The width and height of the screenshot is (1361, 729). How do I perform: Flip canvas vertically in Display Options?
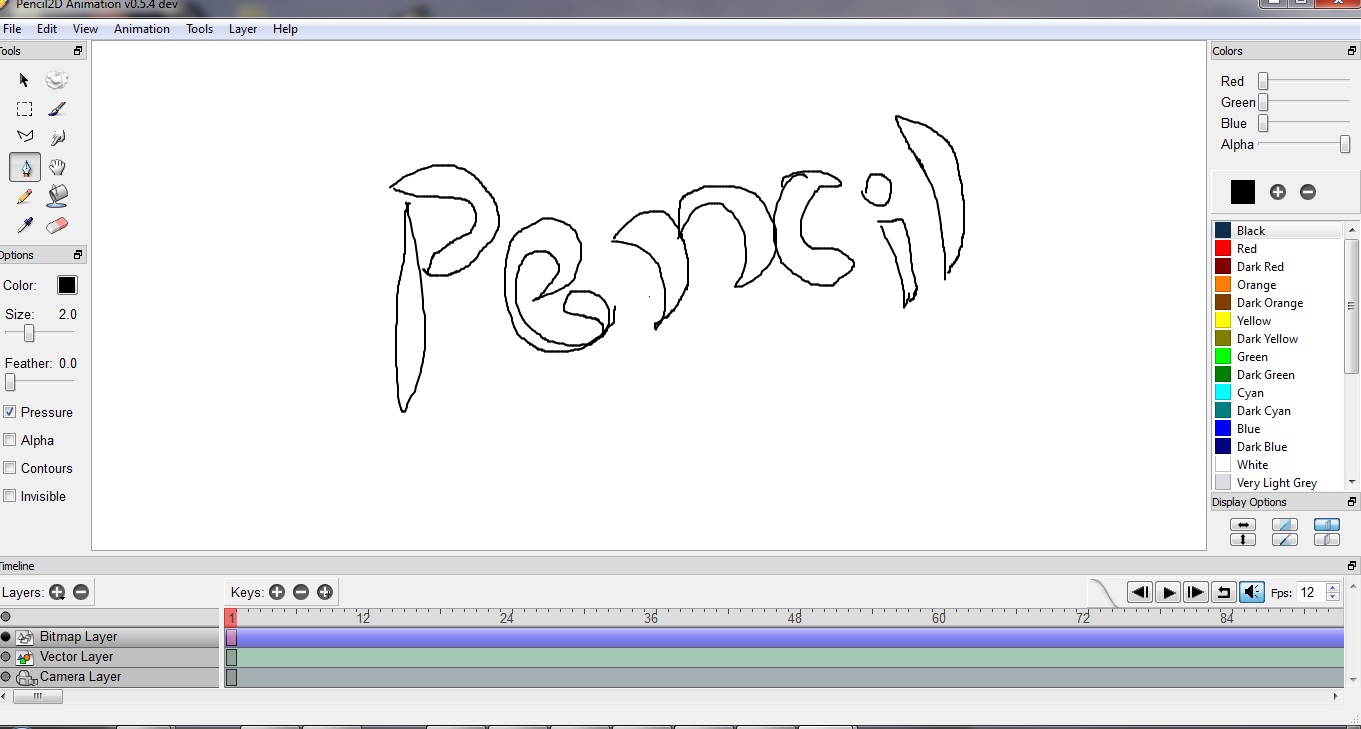tap(1242, 540)
